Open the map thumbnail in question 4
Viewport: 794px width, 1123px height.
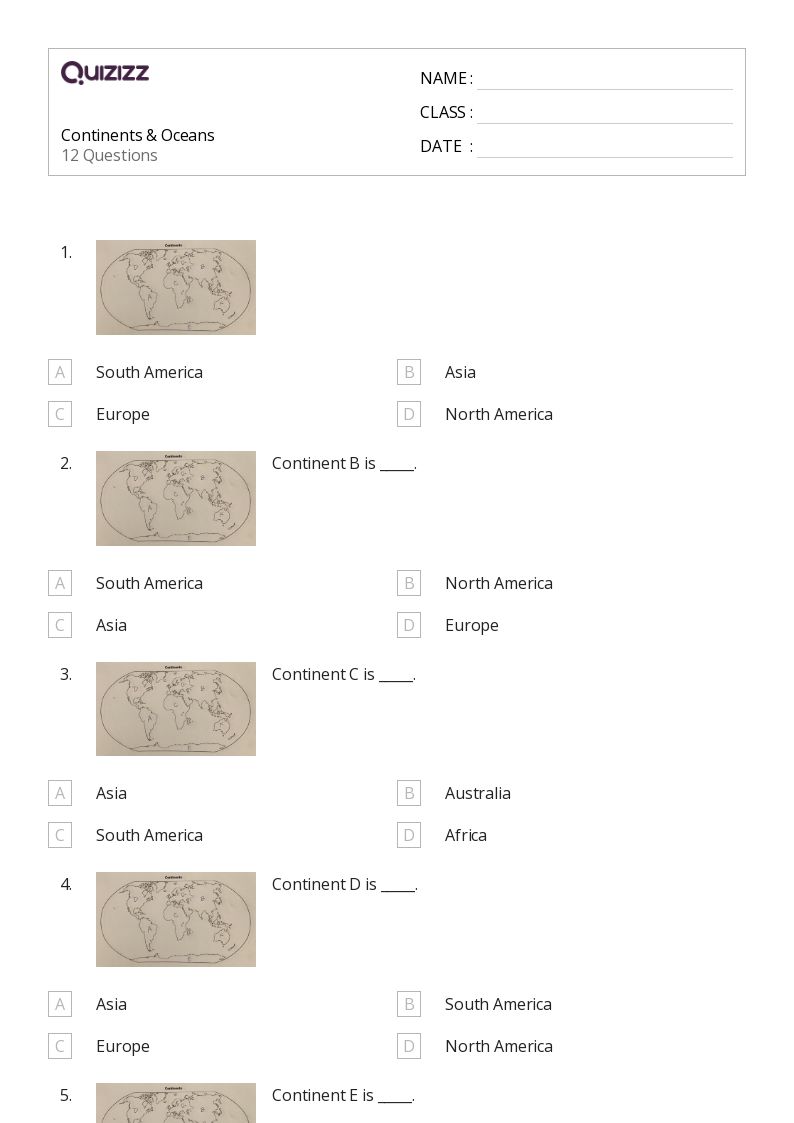176,920
